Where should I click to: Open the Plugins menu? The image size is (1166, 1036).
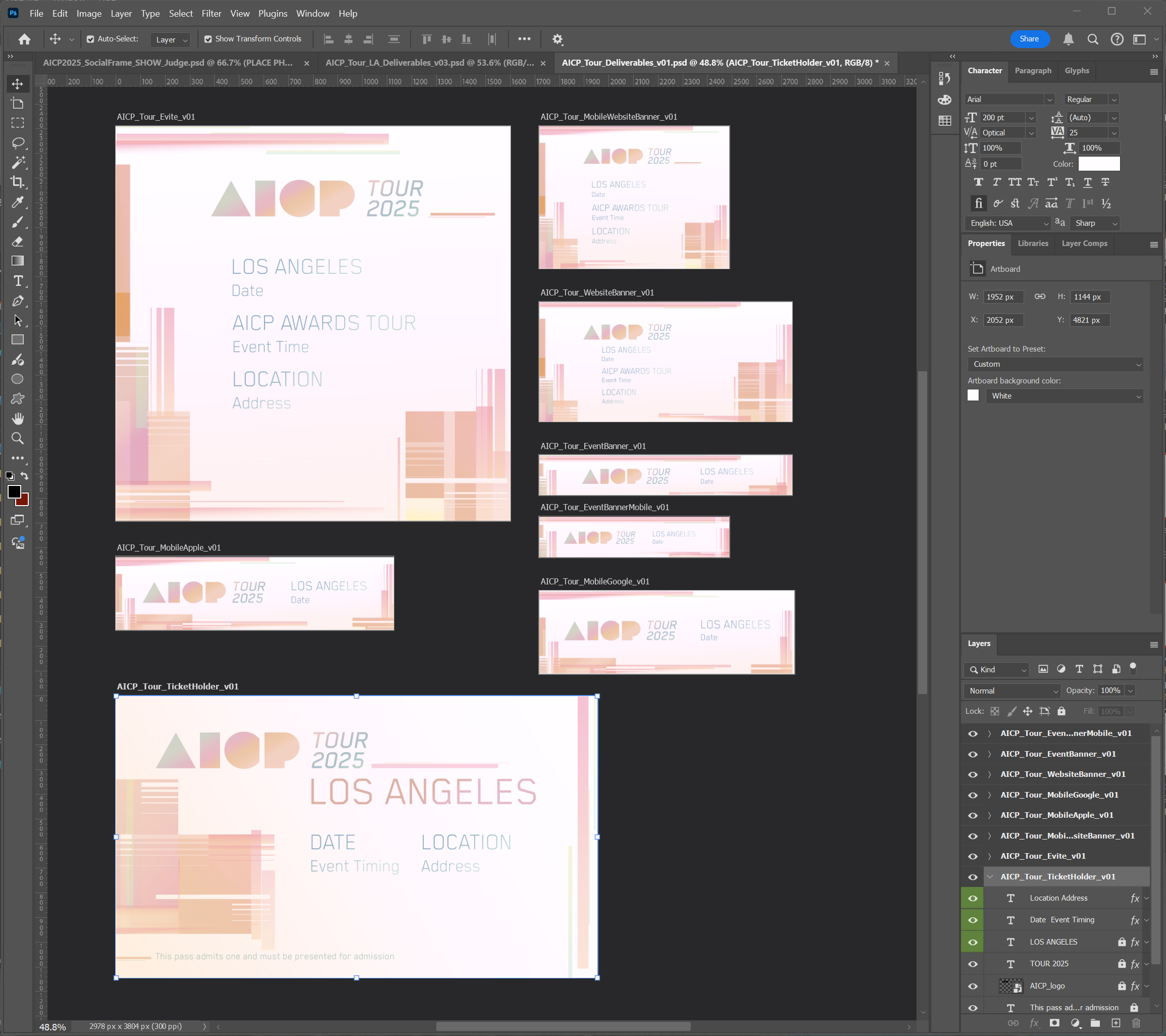click(273, 13)
